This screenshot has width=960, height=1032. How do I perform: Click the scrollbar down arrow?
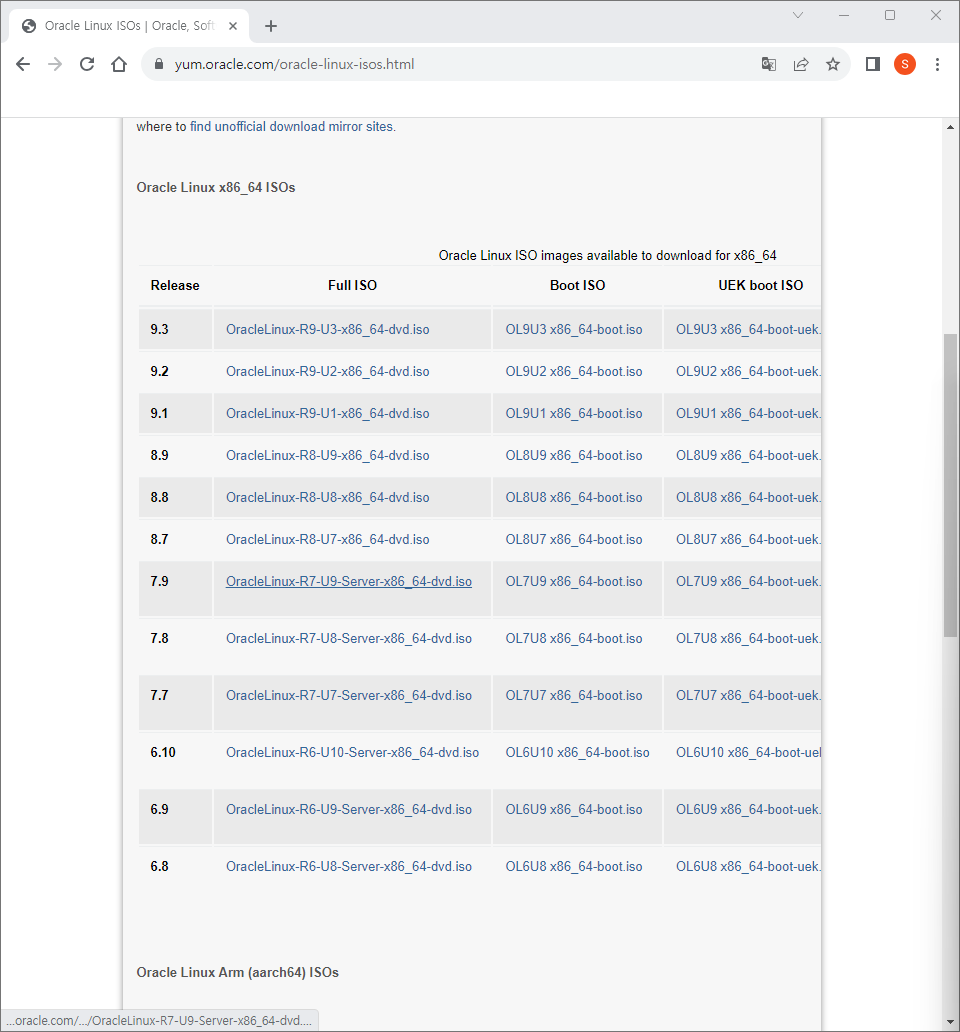[950, 1022]
